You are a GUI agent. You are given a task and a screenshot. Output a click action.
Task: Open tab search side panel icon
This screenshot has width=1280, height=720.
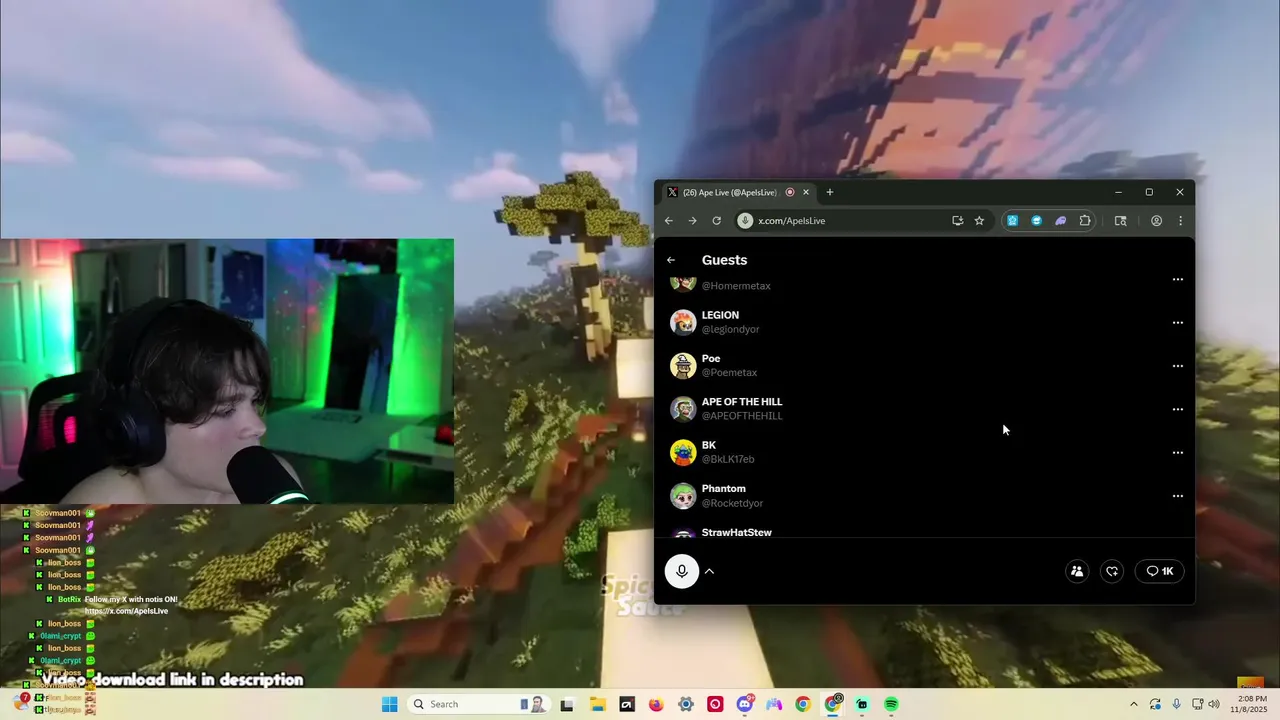1120,221
